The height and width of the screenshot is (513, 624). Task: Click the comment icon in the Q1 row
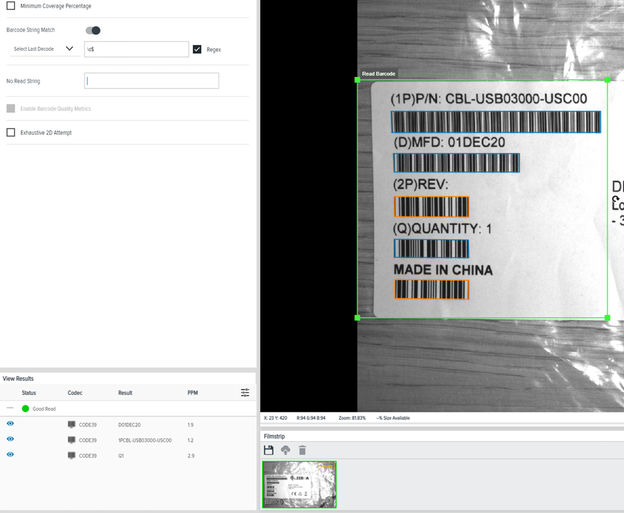coord(72,455)
